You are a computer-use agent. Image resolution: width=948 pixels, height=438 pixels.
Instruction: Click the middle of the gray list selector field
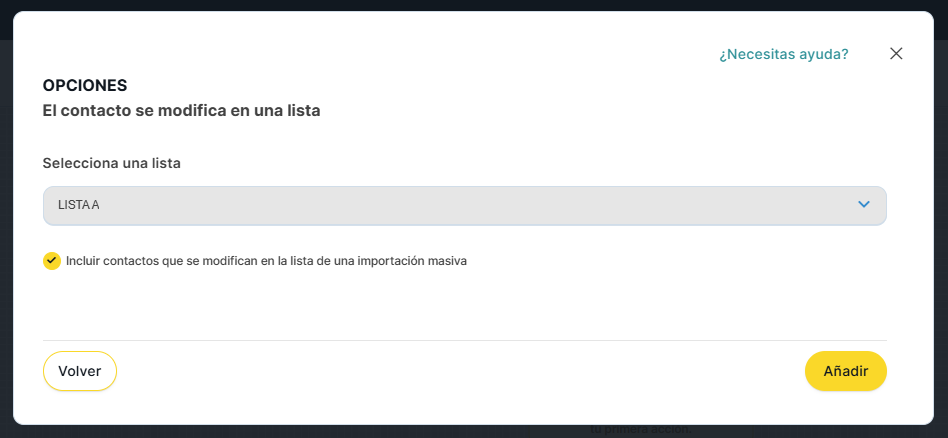click(x=464, y=205)
